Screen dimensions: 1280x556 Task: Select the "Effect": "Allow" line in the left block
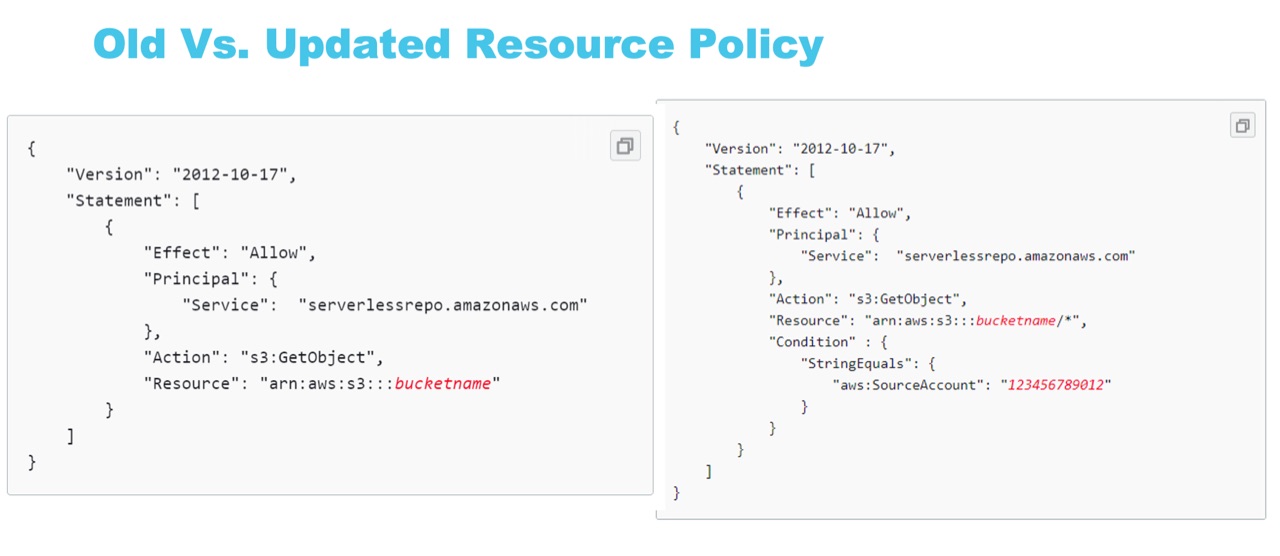point(230,252)
